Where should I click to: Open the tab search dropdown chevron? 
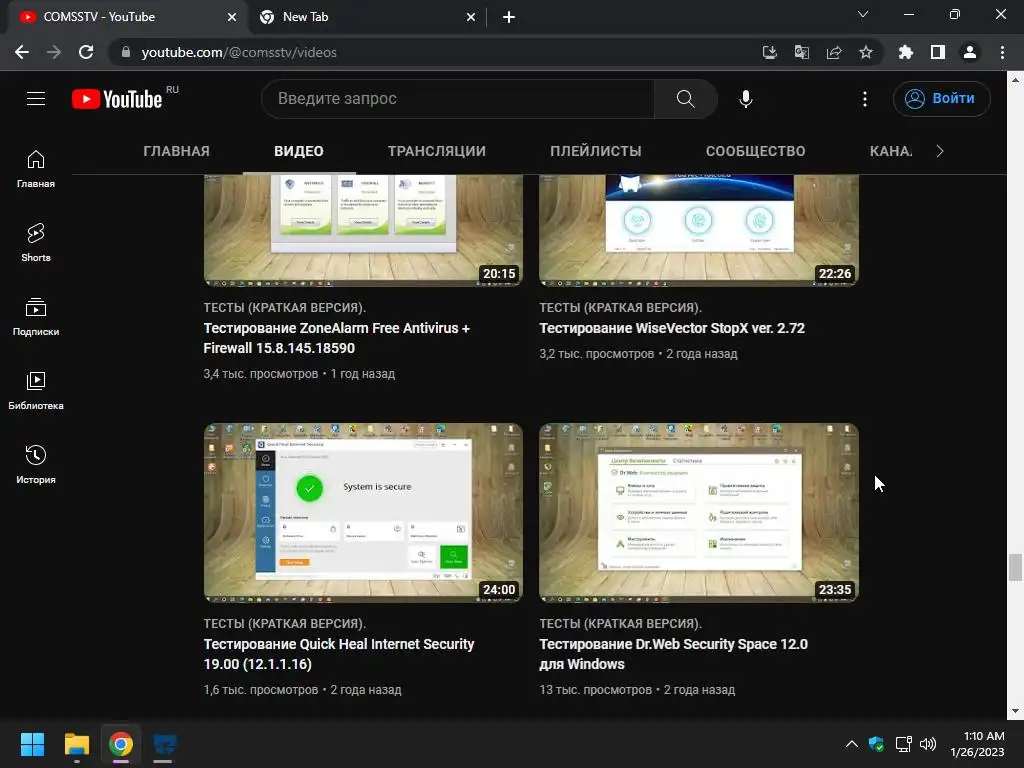pos(863,14)
